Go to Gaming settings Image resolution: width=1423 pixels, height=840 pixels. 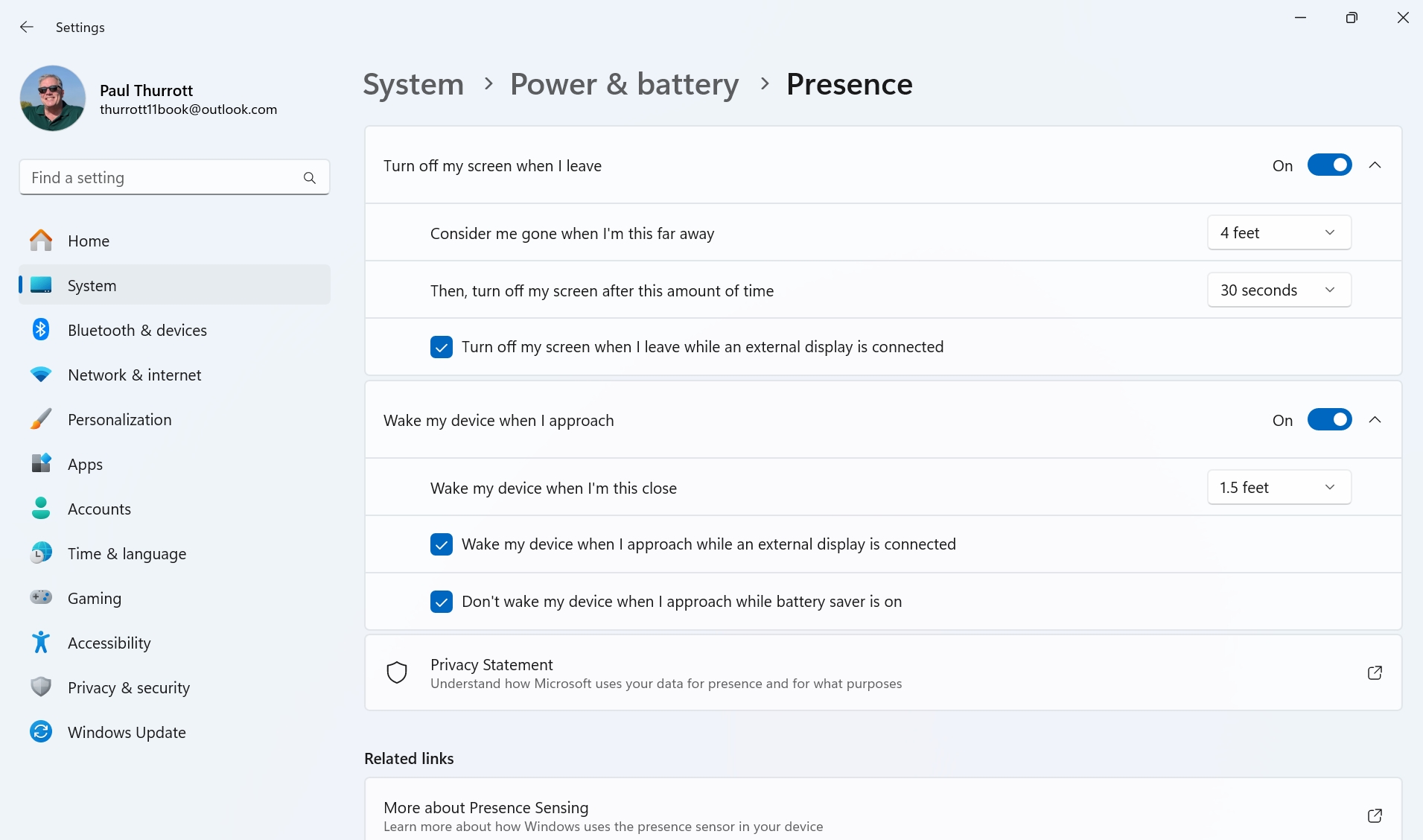[x=95, y=598]
